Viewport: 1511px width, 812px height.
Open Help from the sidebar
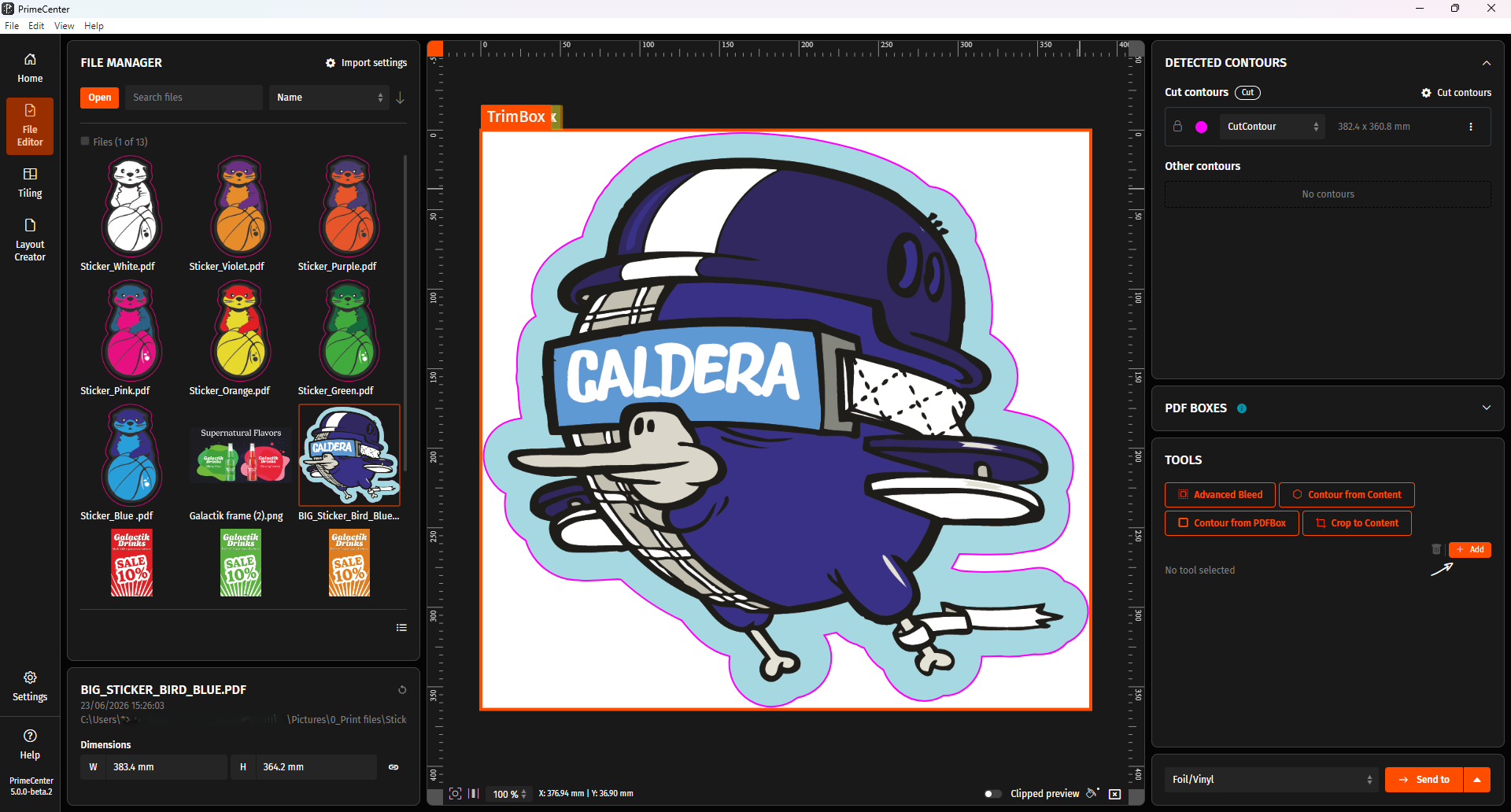pos(30,744)
